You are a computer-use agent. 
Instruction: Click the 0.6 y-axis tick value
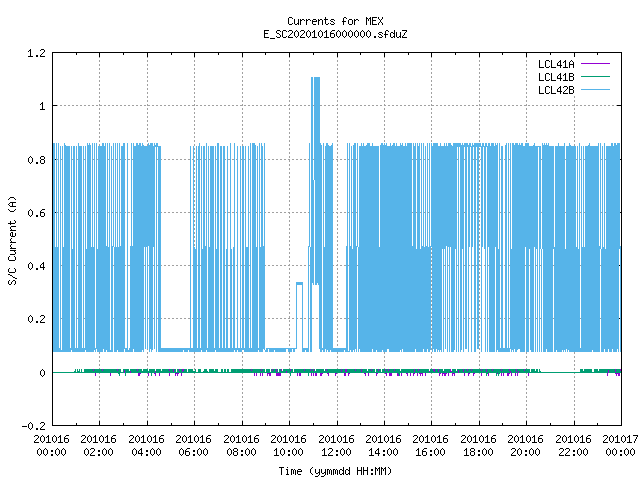36,213
